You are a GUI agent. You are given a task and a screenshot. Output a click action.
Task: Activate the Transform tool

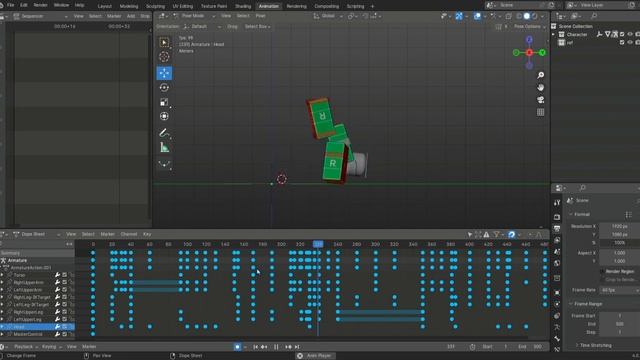[x=164, y=116]
